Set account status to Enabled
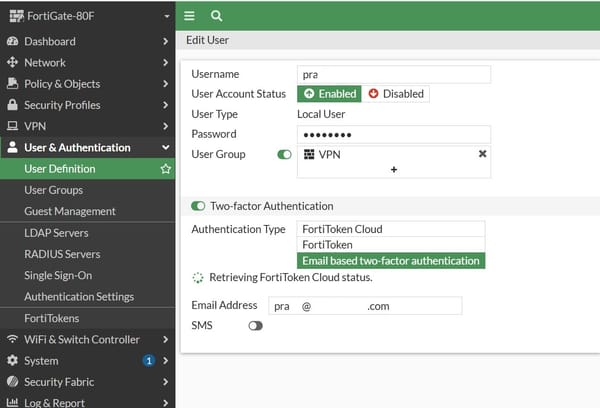Screen dimensions: 600x408 click(329, 94)
